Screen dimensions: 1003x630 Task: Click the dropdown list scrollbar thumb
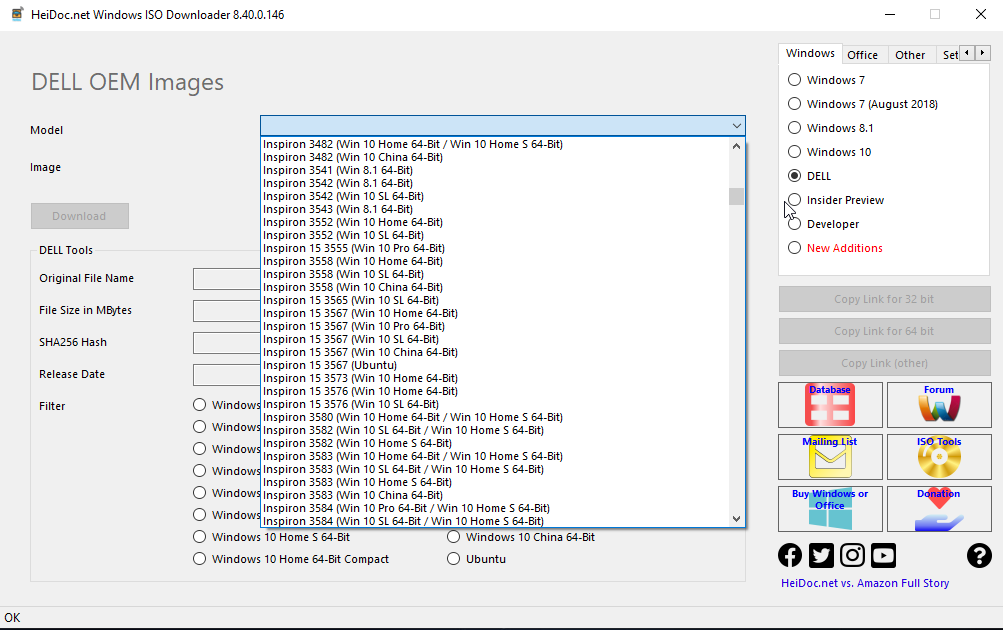(736, 196)
